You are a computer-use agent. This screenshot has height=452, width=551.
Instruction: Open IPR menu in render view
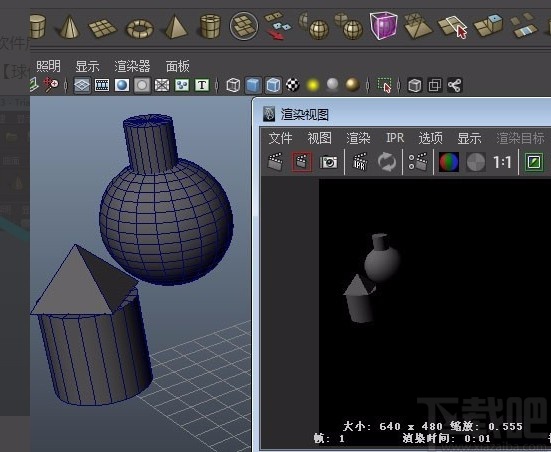pos(395,138)
